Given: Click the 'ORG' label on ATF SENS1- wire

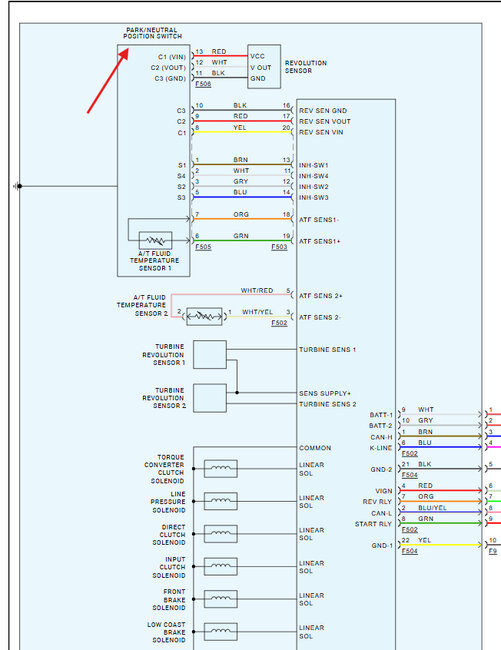Looking at the screenshot, I should coord(241,215).
